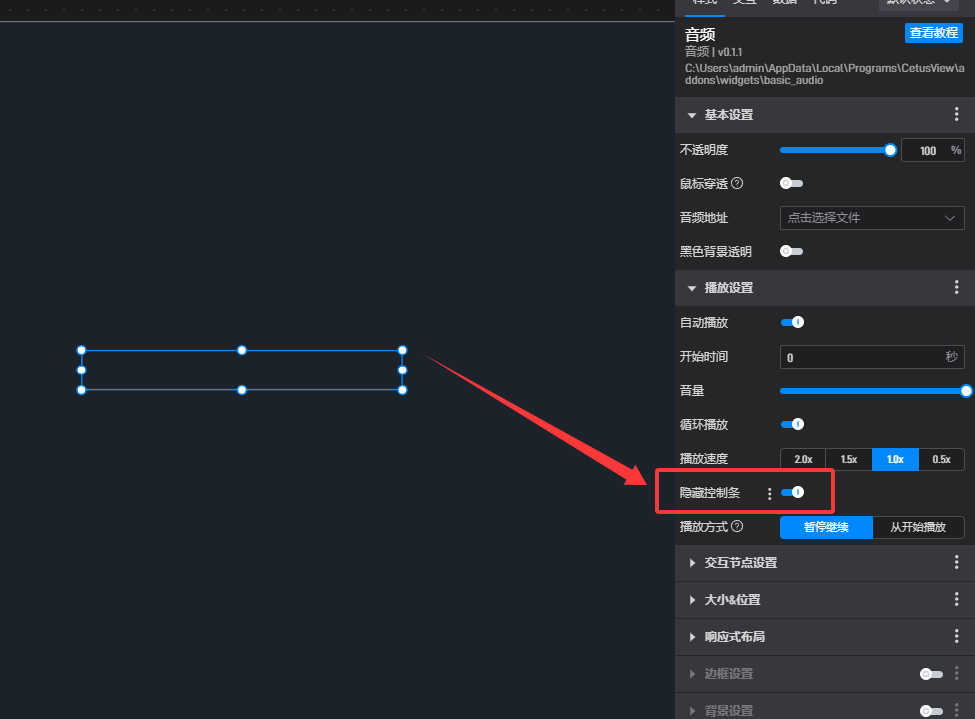Click the 音量 slider handle
This screenshot has height=719, width=975.
click(x=966, y=391)
